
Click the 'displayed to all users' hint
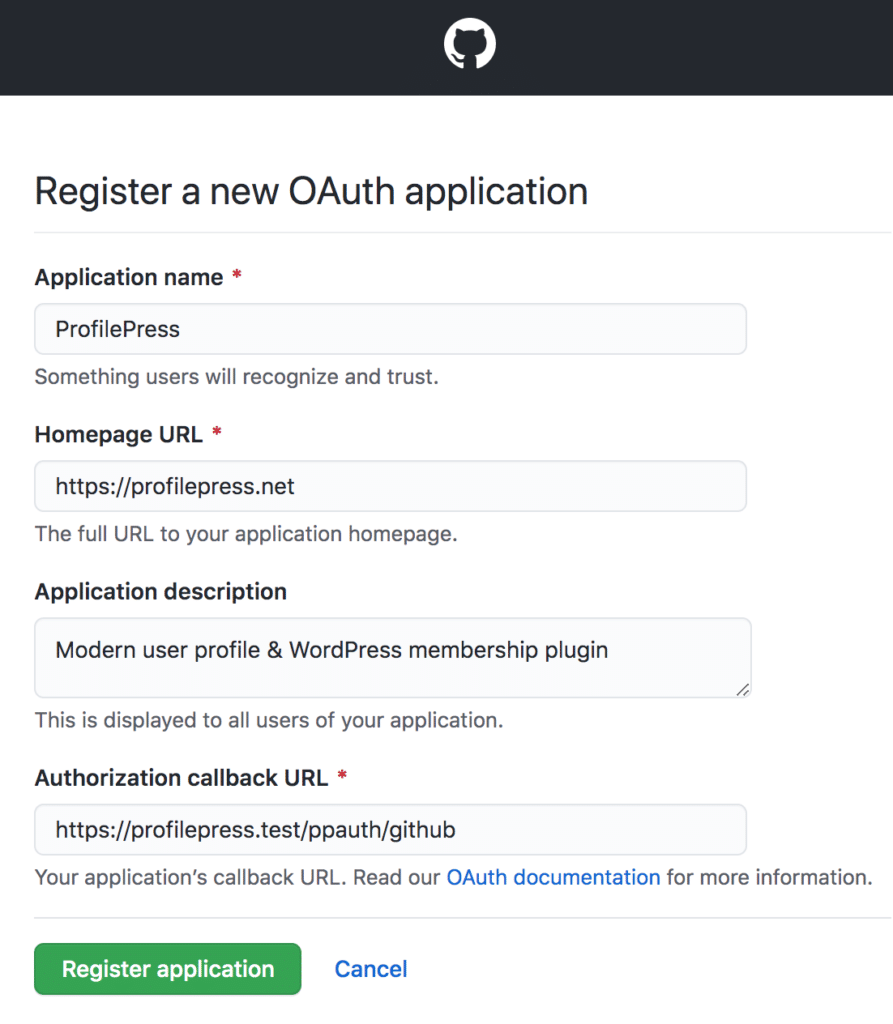coord(268,720)
